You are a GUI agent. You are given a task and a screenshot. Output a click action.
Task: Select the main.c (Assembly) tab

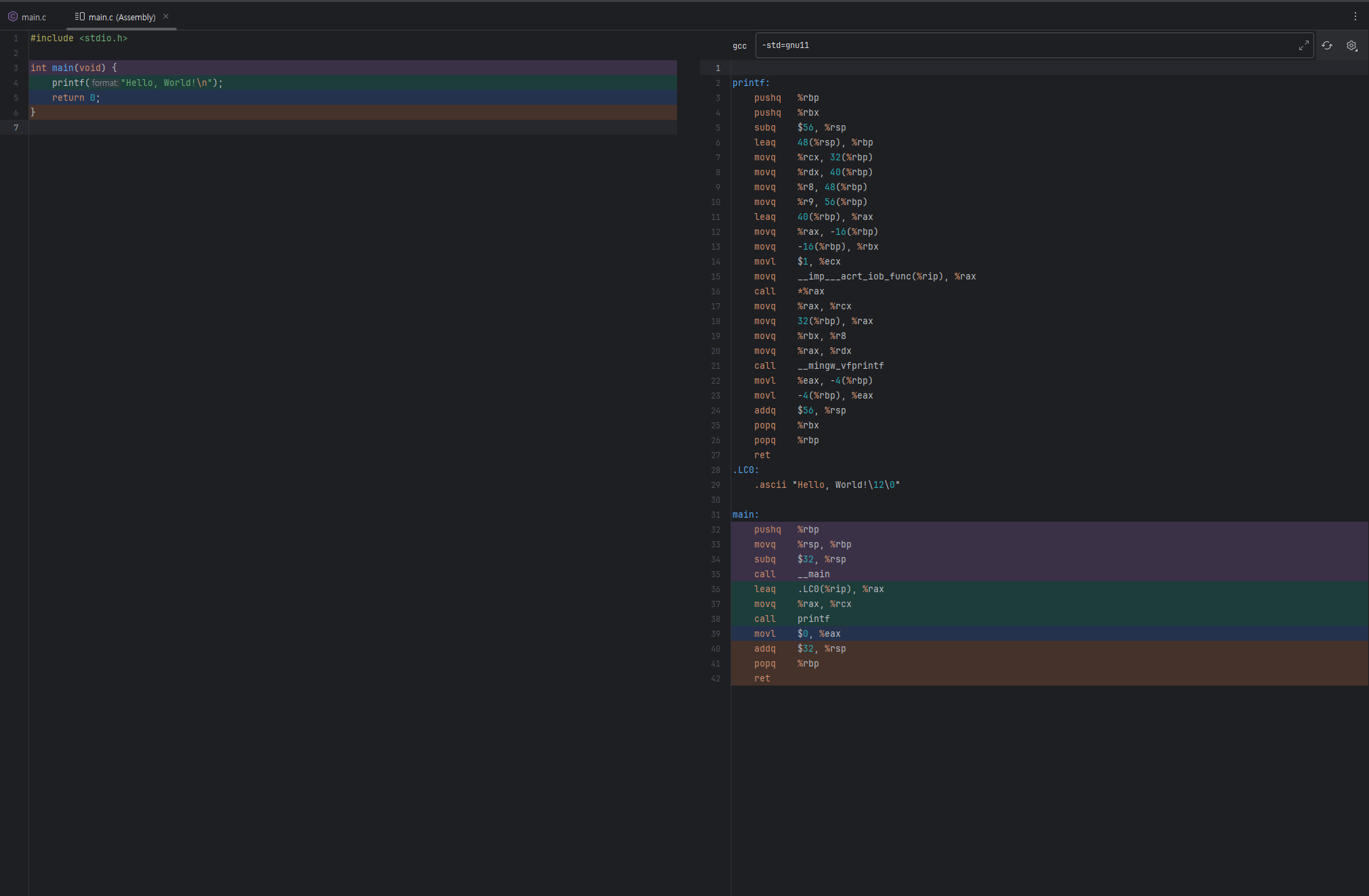122,17
